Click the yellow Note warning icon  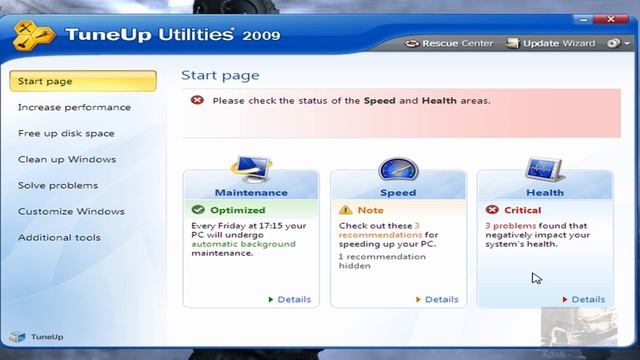click(x=345, y=210)
